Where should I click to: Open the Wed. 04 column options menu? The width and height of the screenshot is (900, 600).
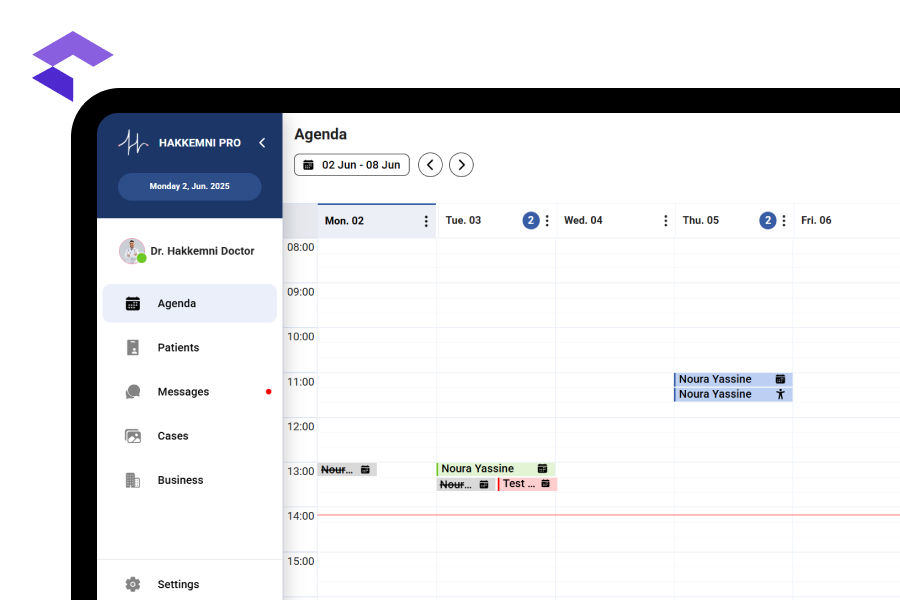click(666, 220)
